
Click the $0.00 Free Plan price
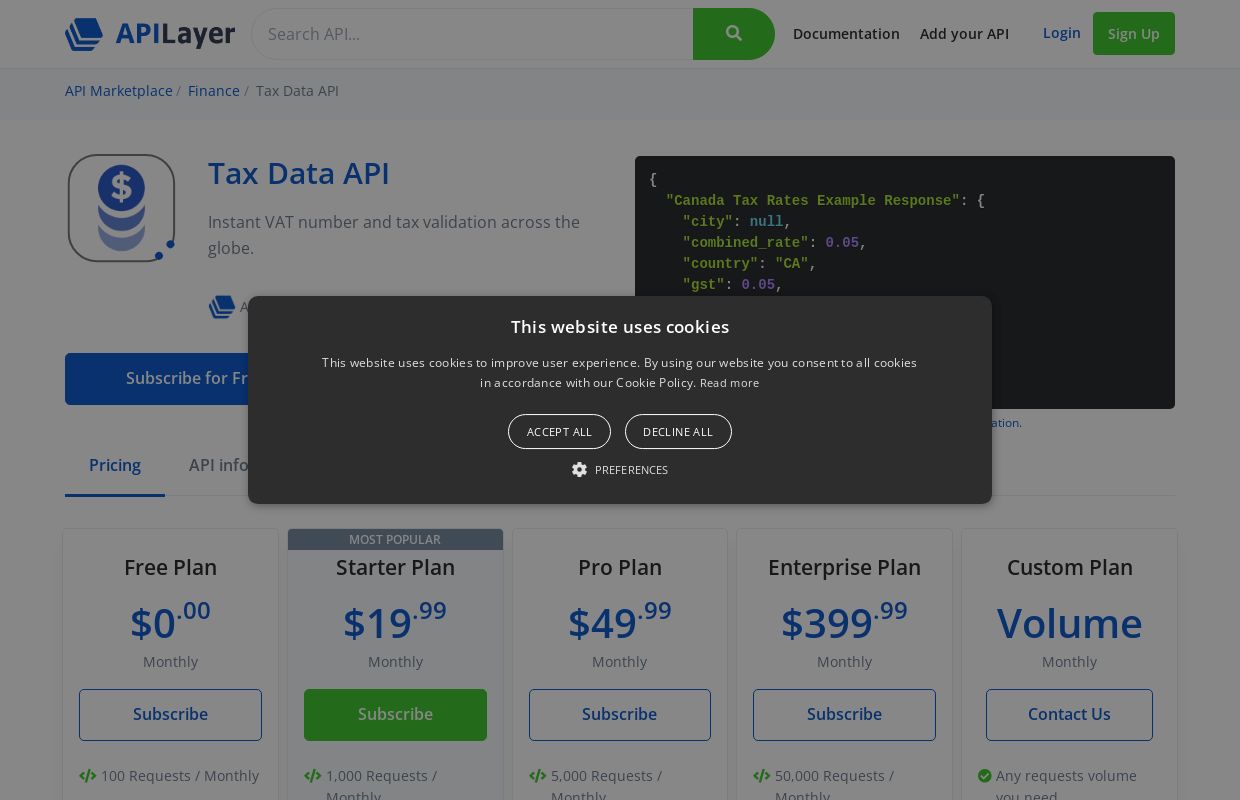[170, 622]
